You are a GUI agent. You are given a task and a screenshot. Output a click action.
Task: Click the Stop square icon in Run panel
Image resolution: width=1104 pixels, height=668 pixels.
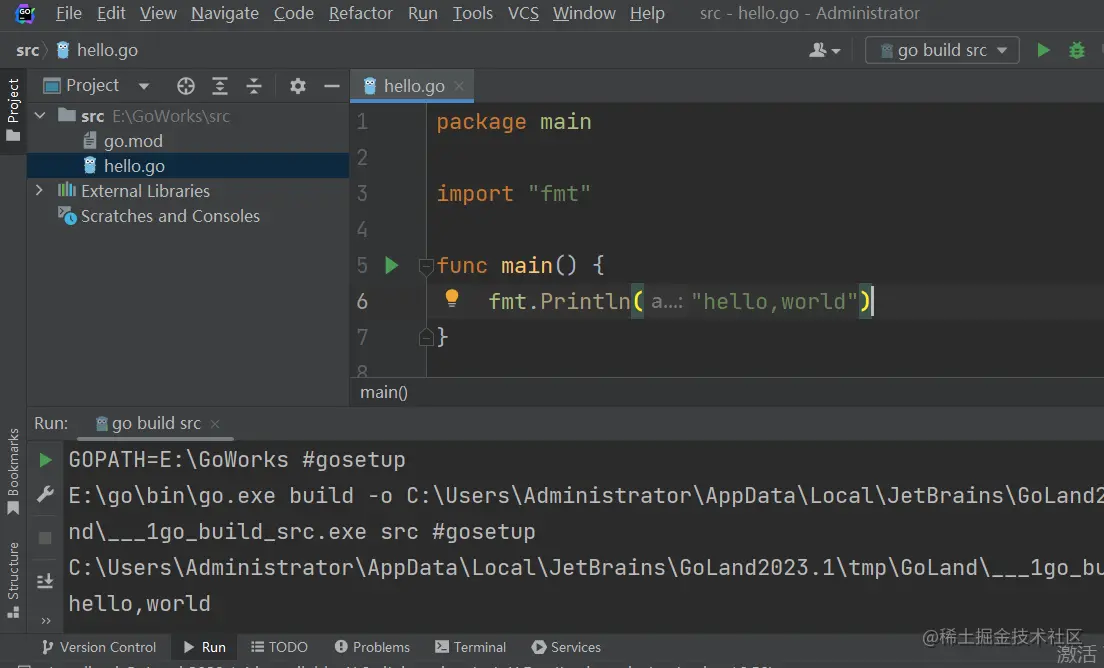(45, 538)
